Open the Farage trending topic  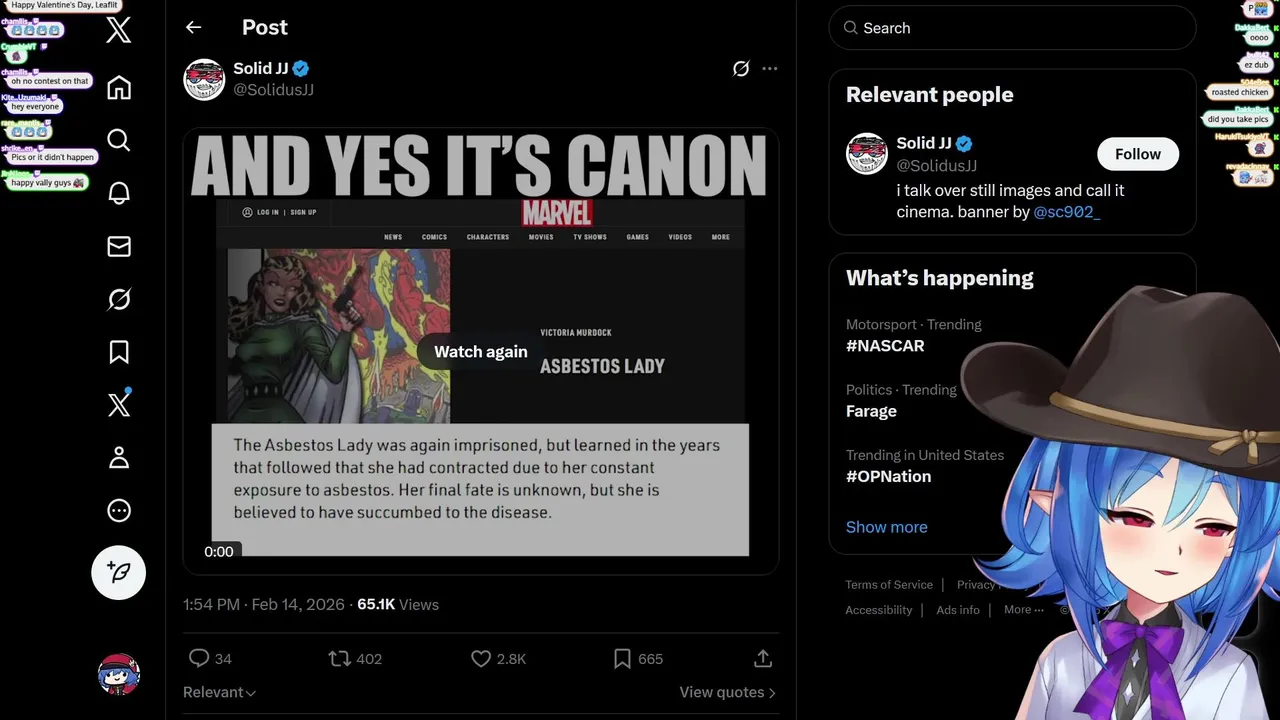tap(871, 411)
